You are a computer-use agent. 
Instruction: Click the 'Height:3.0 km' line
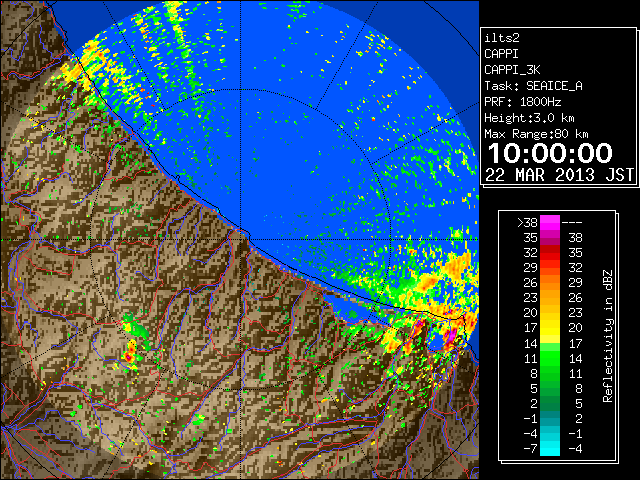click(529, 118)
